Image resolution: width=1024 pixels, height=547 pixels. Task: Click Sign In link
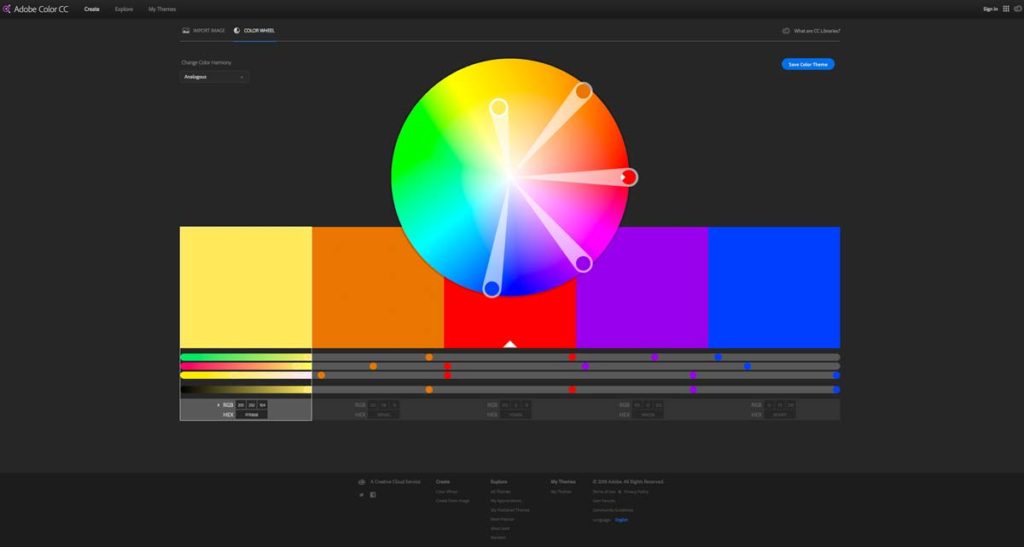point(990,9)
